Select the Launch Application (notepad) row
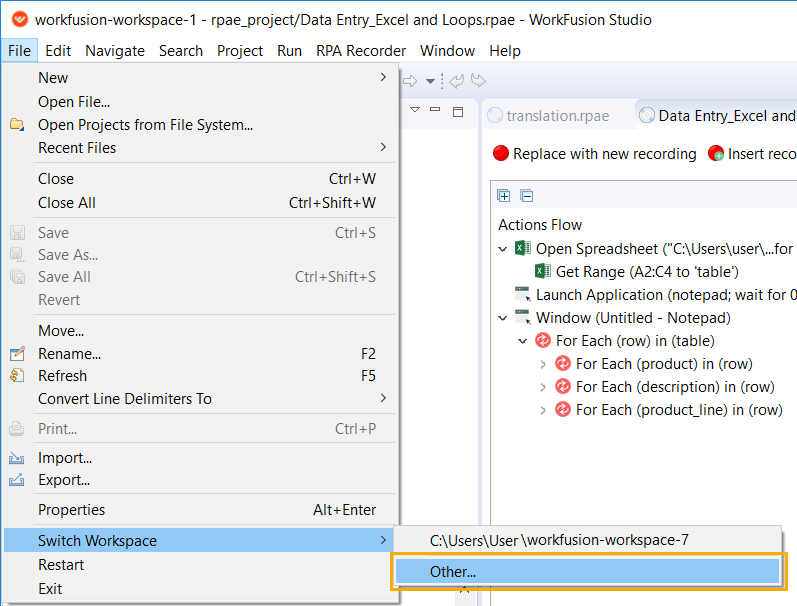797x606 pixels. click(656, 294)
